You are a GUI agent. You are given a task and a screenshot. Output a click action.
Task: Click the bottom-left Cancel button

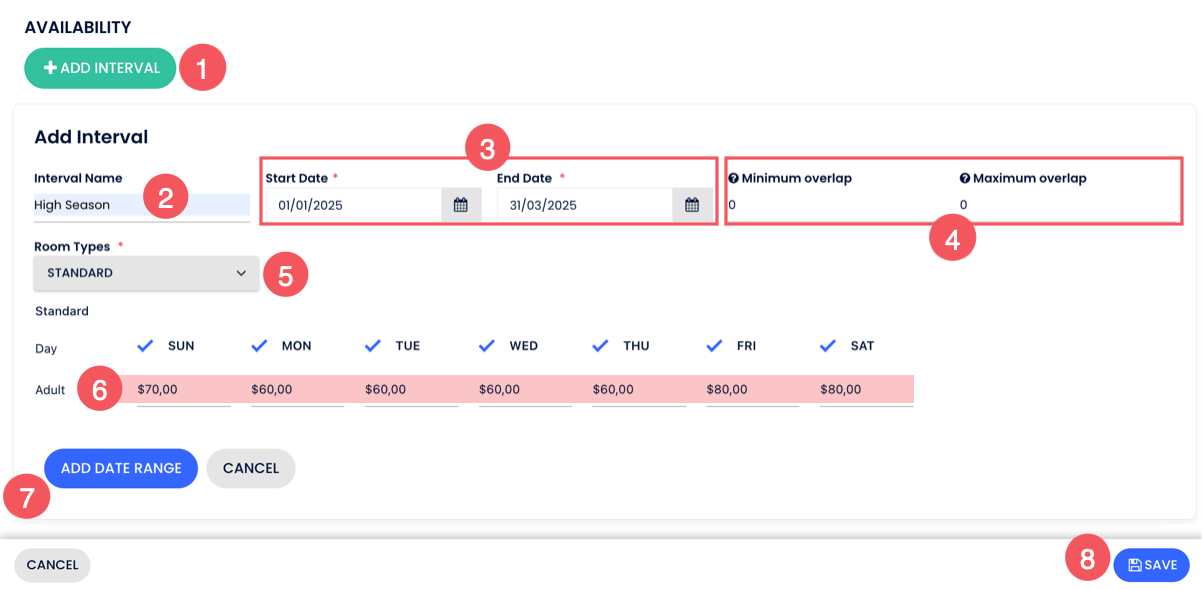pyautogui.click(x=52, y=565)
